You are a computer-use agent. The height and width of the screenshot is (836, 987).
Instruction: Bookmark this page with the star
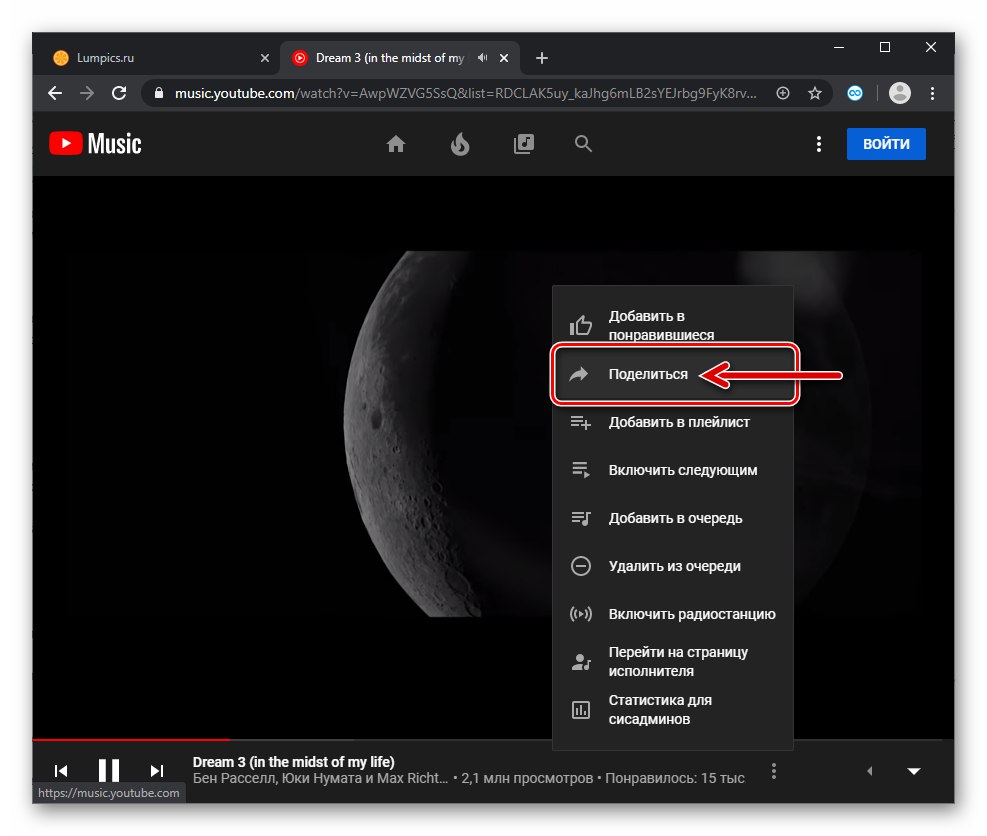[815, 93]
